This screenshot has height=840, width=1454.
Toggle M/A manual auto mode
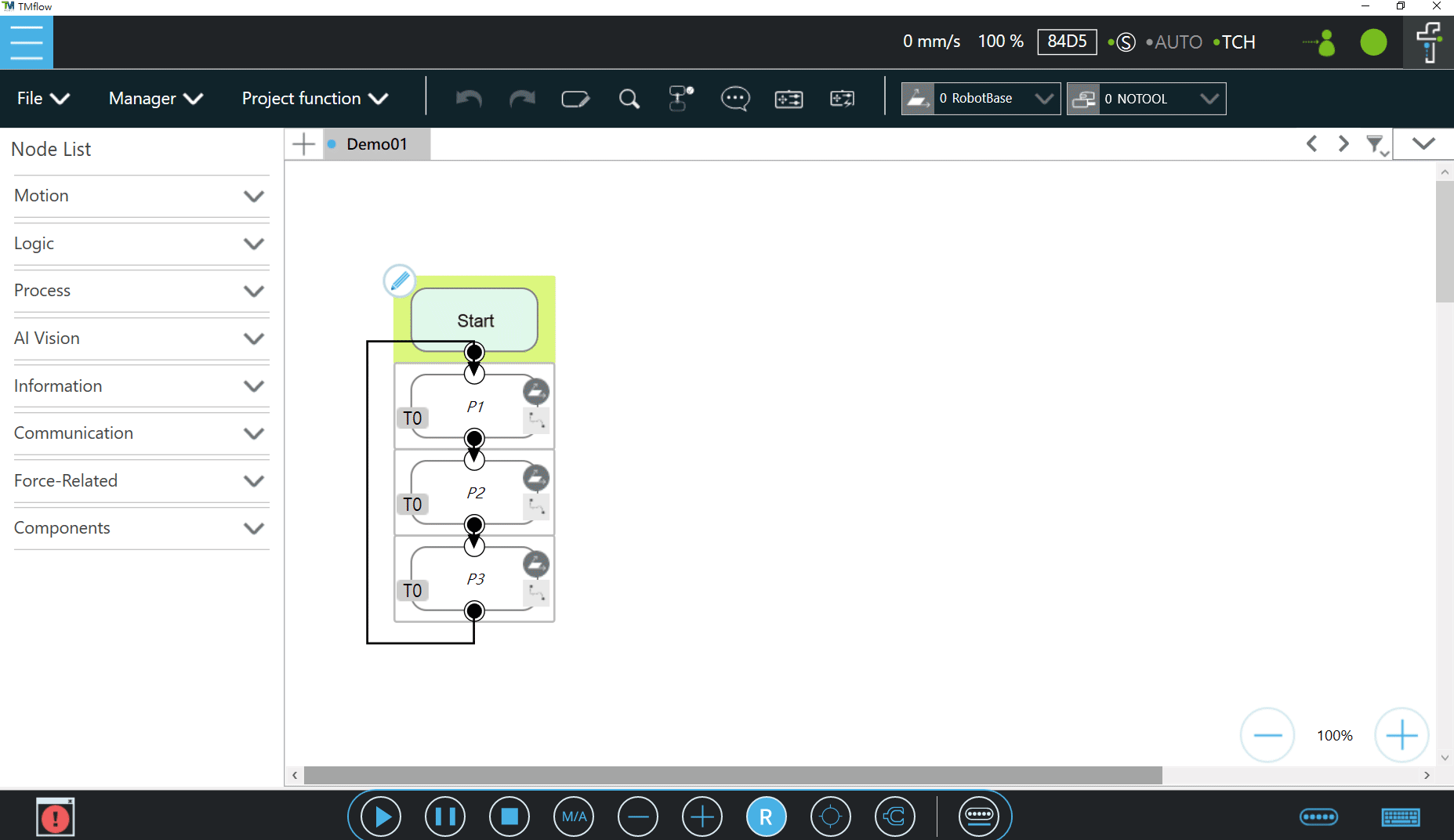(574, 816)
